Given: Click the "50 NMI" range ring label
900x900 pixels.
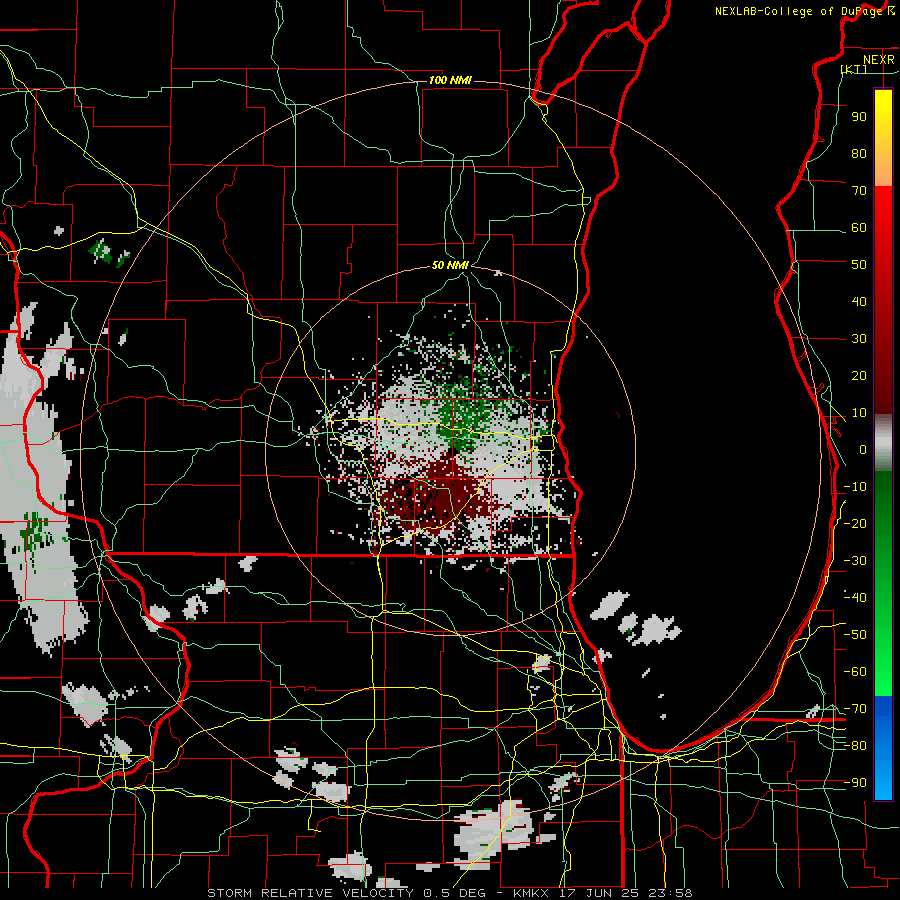Looking at the screenshot, I should tap(450, 265).
